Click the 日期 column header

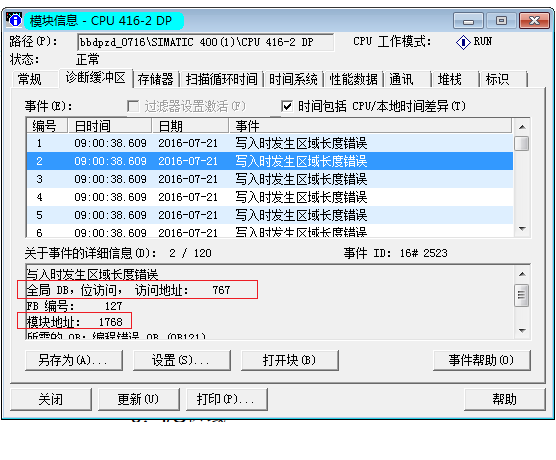190,126
